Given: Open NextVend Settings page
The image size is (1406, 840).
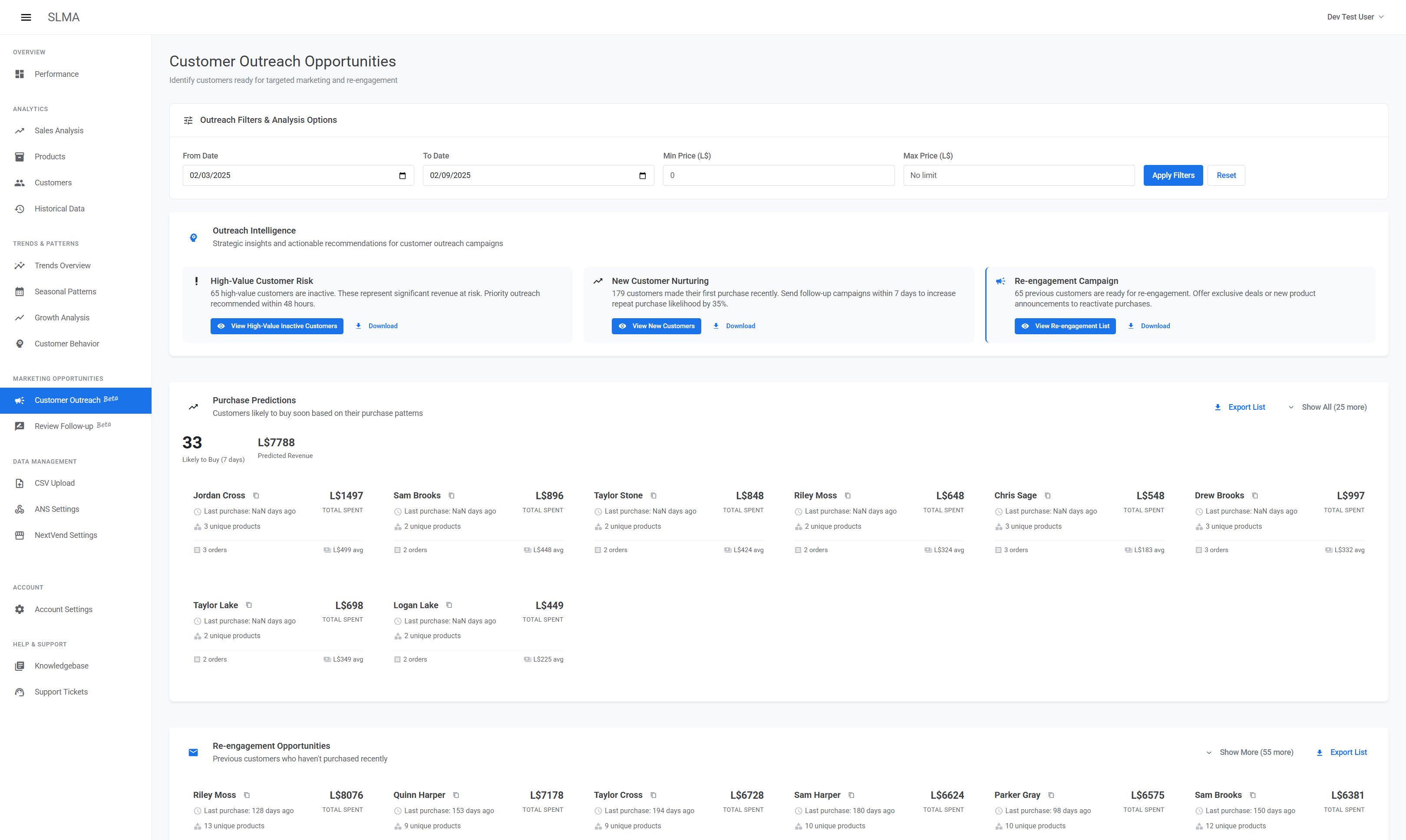Looking at the screenshot, I should [x=76, y=535].
